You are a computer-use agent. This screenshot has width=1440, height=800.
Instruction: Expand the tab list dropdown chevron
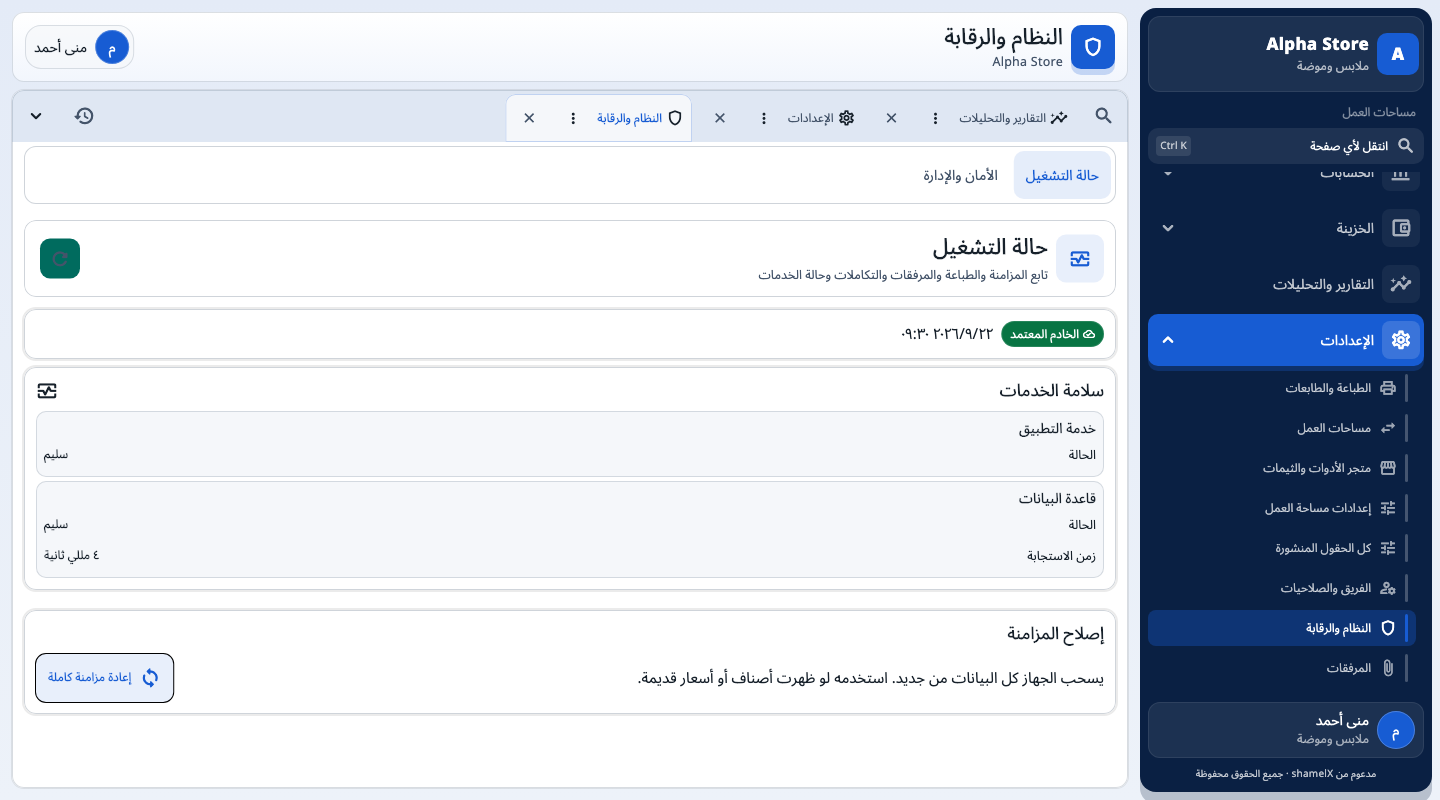pos(36,116)
